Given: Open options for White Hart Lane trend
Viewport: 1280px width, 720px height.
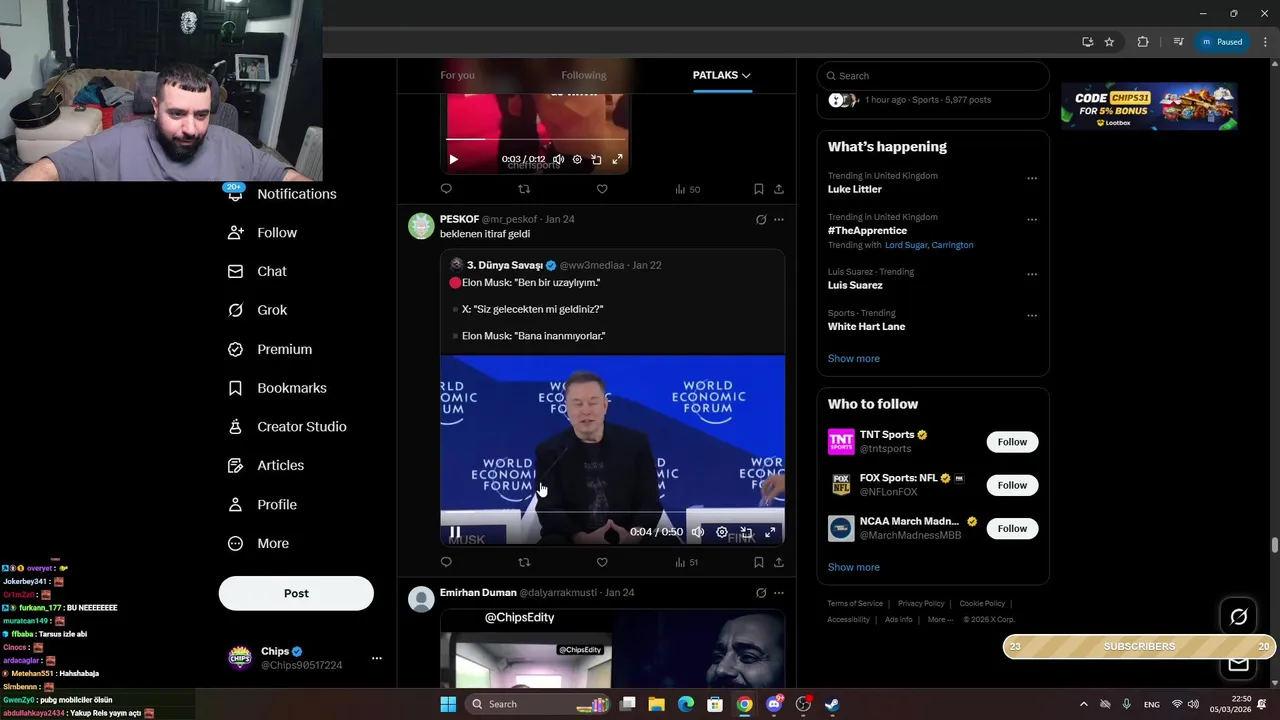Looking at the screenshot, I should (x=1032, y=316).
